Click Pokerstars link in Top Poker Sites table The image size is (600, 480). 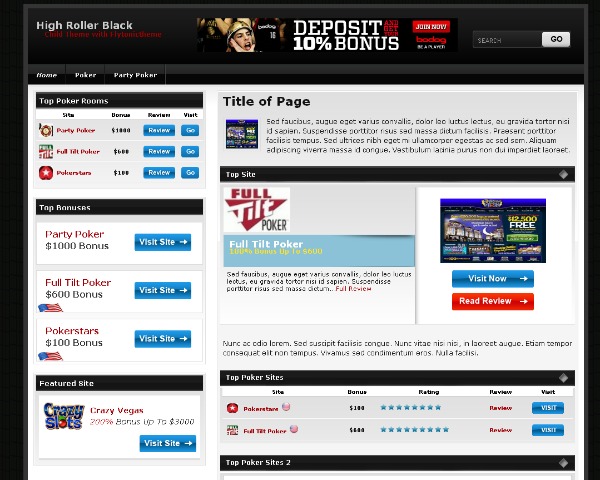pos(261,409)
